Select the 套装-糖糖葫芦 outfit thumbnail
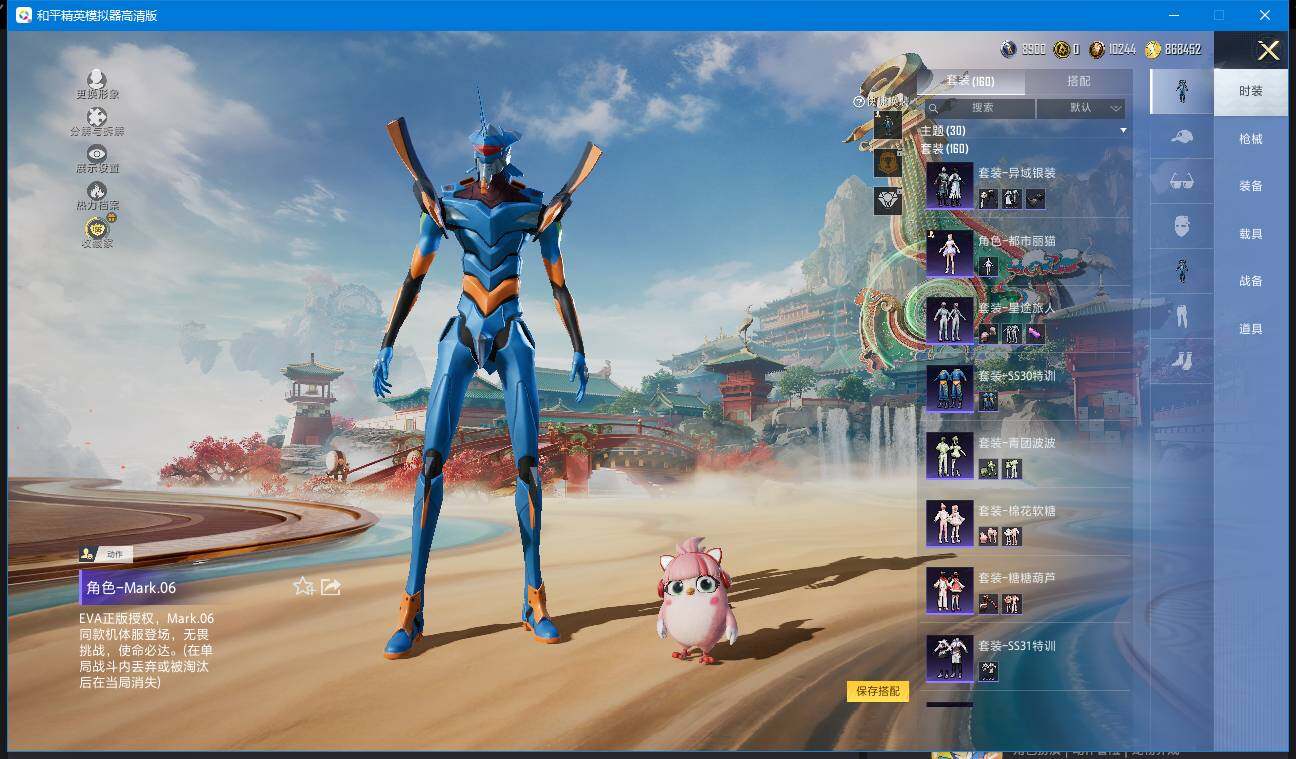Screen dimensions: 1296x759 [x=950, y=591]
